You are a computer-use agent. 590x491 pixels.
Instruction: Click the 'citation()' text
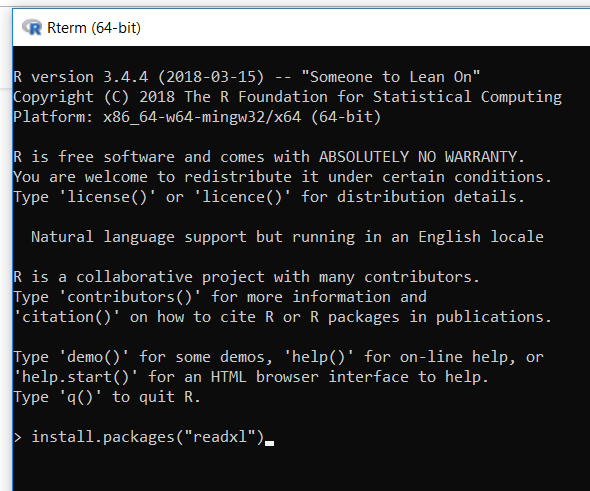[67, 317]
